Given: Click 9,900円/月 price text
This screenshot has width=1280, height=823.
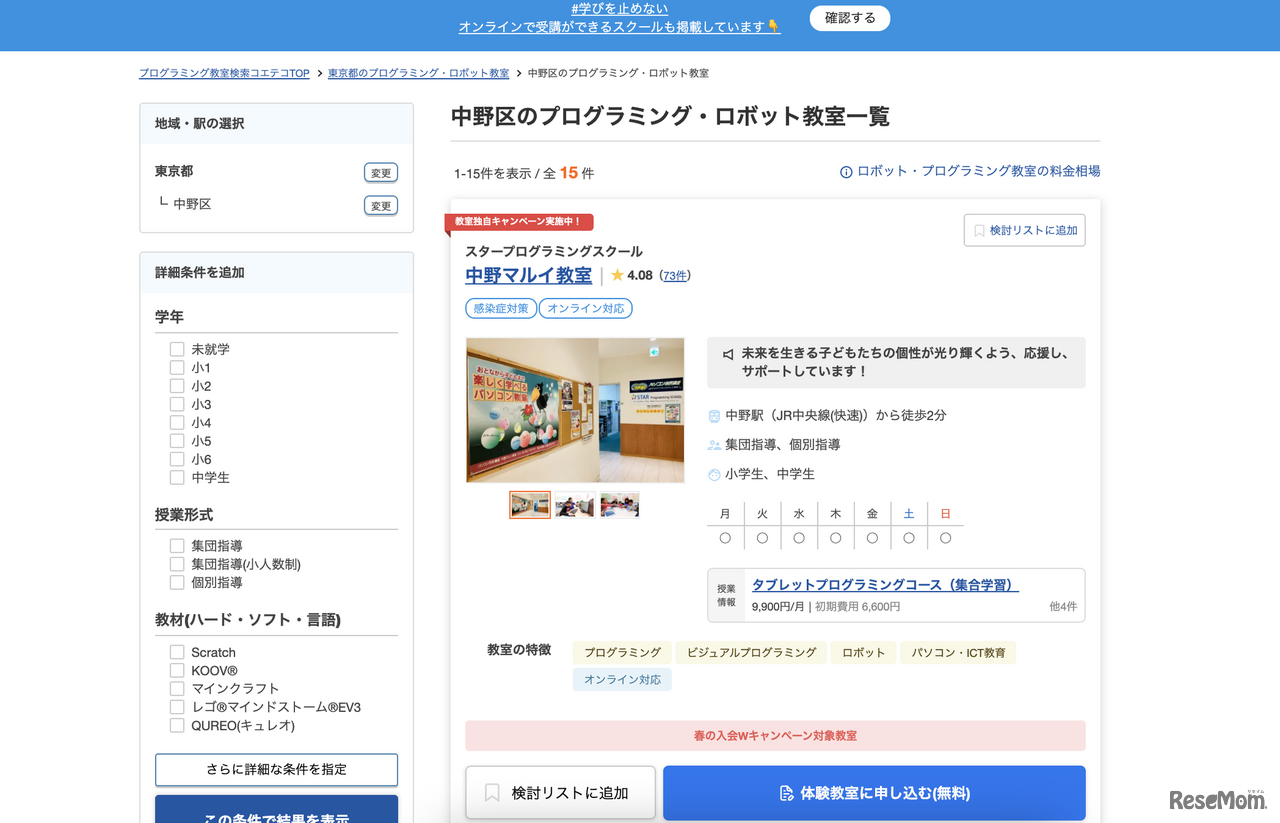Looking at the screenshot, I should click(778, 607).
